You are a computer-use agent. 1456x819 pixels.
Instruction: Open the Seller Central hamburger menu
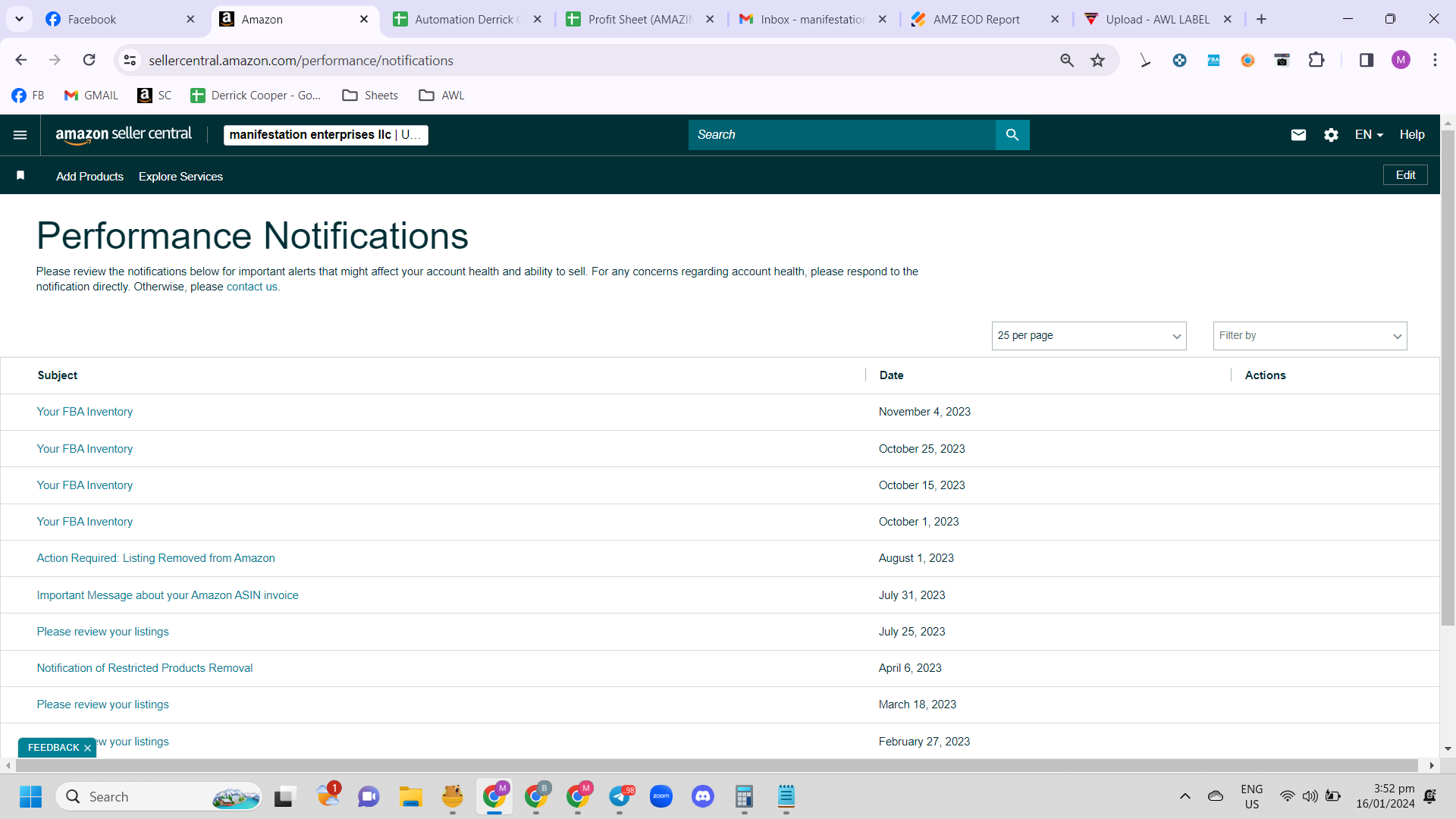click(x=20, y=135)
